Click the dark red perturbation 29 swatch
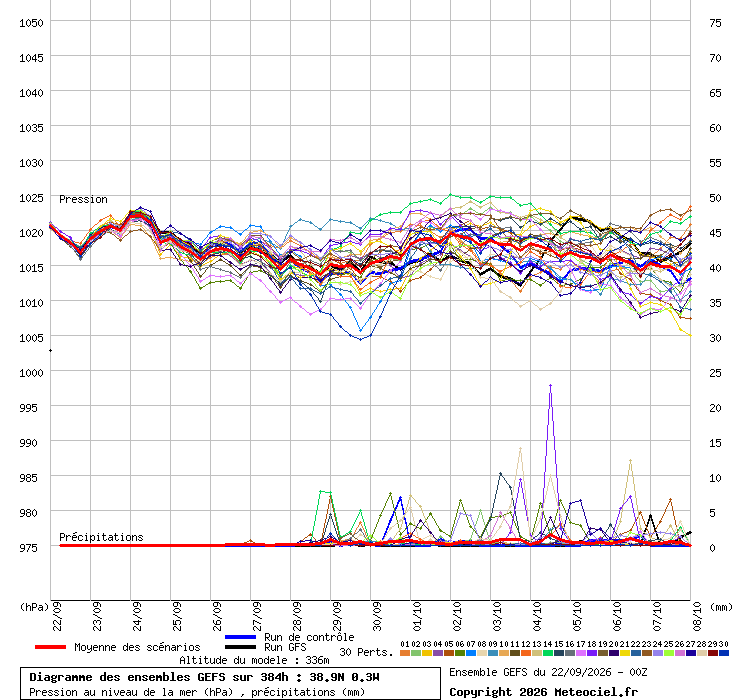Screen dimensions: 740x700 [712, 653]
